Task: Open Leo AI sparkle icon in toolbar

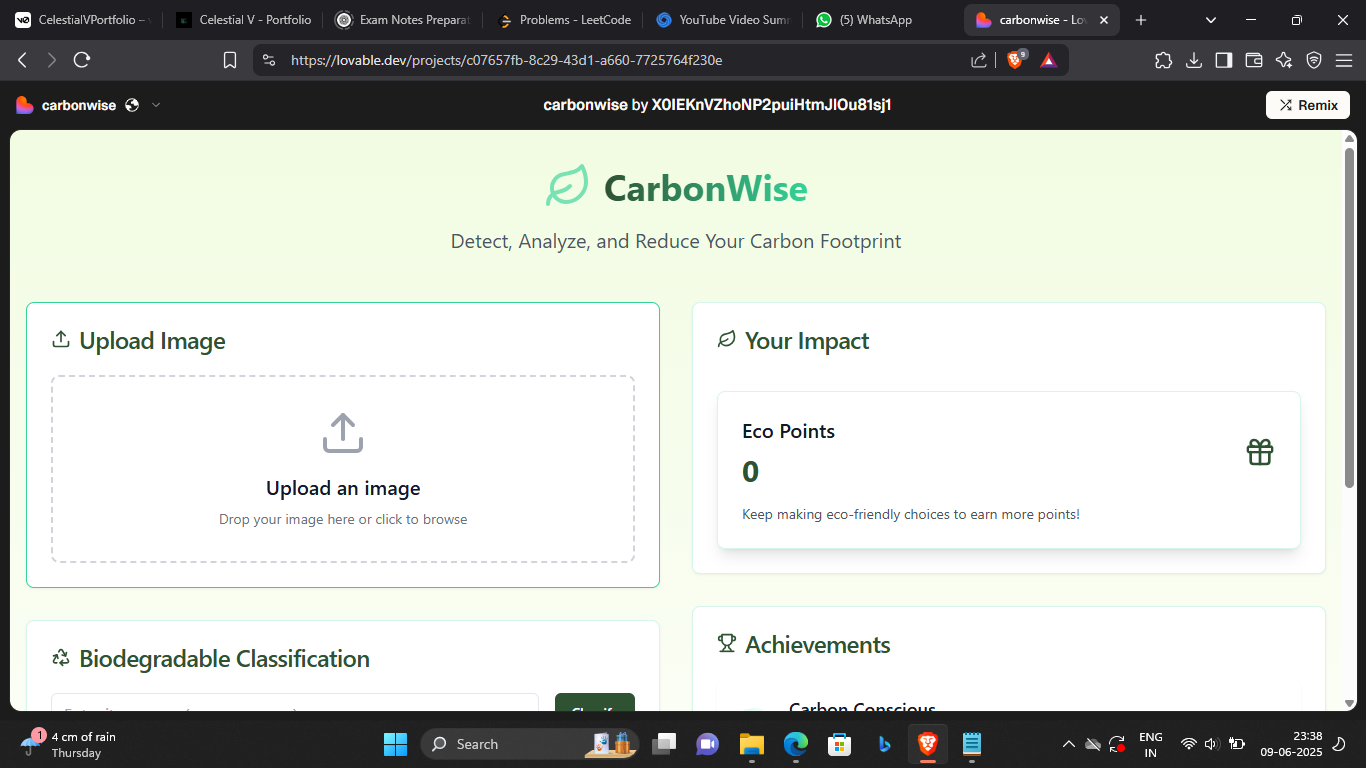Action: 1283,60
